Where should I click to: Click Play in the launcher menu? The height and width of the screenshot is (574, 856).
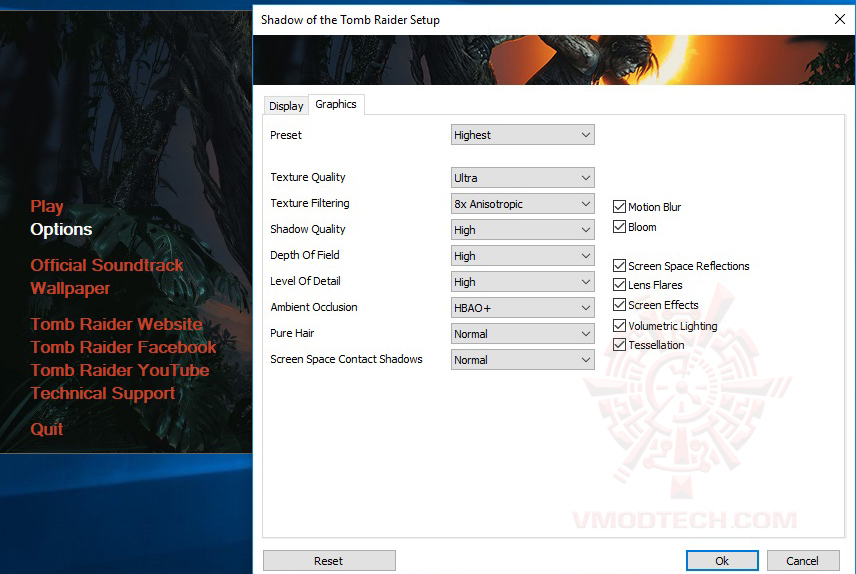tap(47, 206)
